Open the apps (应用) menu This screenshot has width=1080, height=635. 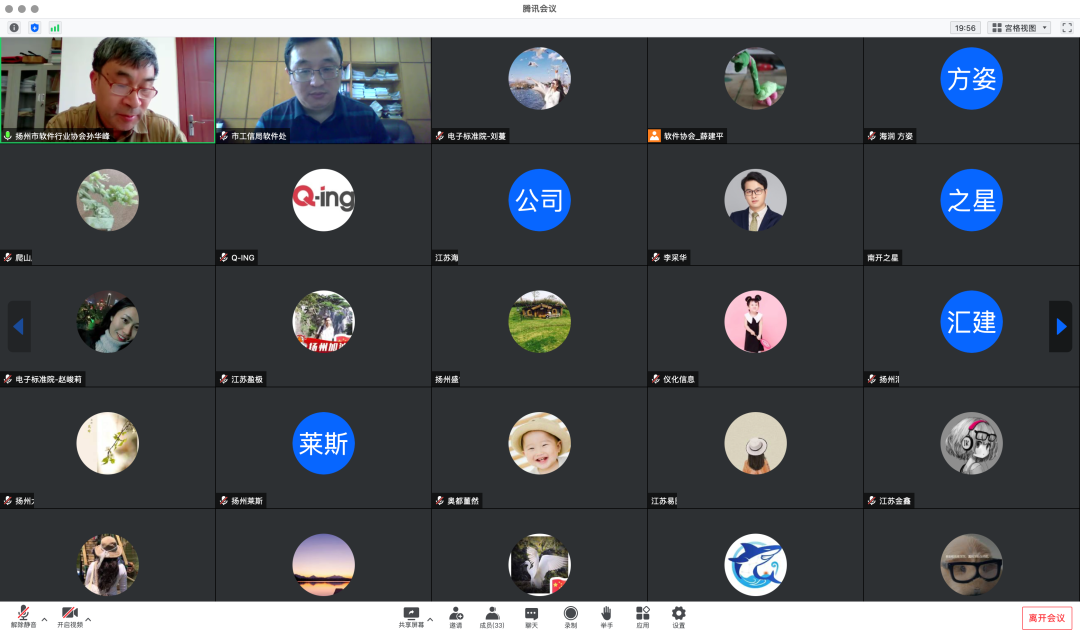pyautogui.click(x=643, y=616)
